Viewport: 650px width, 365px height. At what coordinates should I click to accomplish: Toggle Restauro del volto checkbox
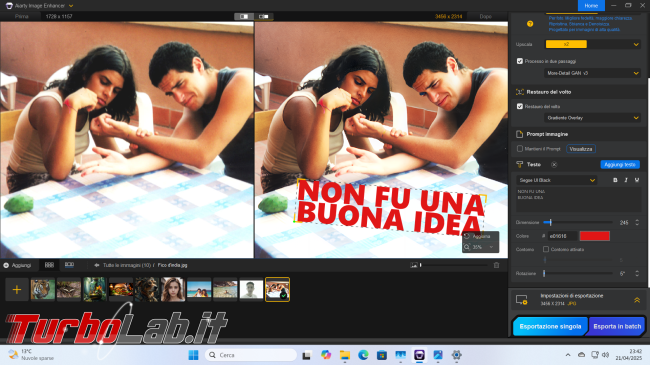pos(520,107)
